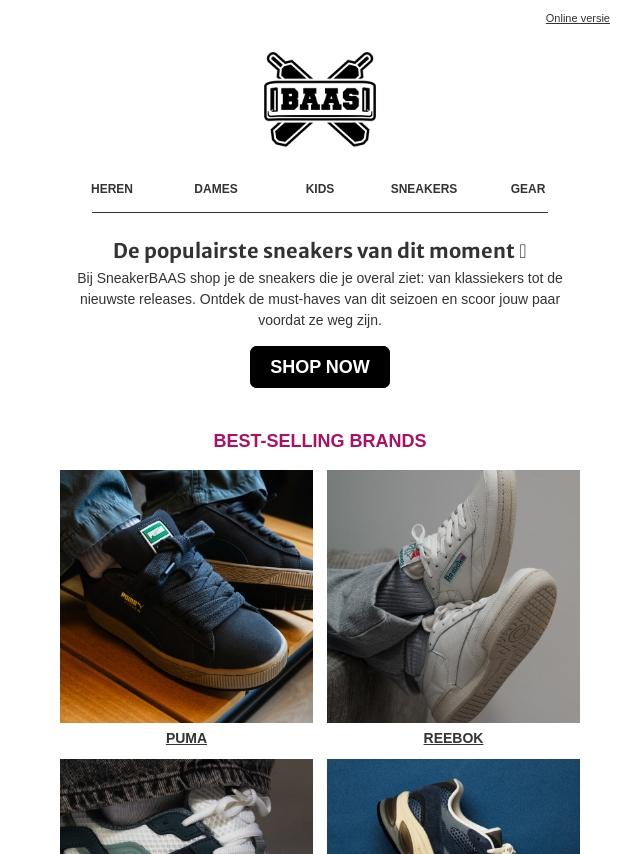Select the HEREN menu item

(x=112, y=188)
